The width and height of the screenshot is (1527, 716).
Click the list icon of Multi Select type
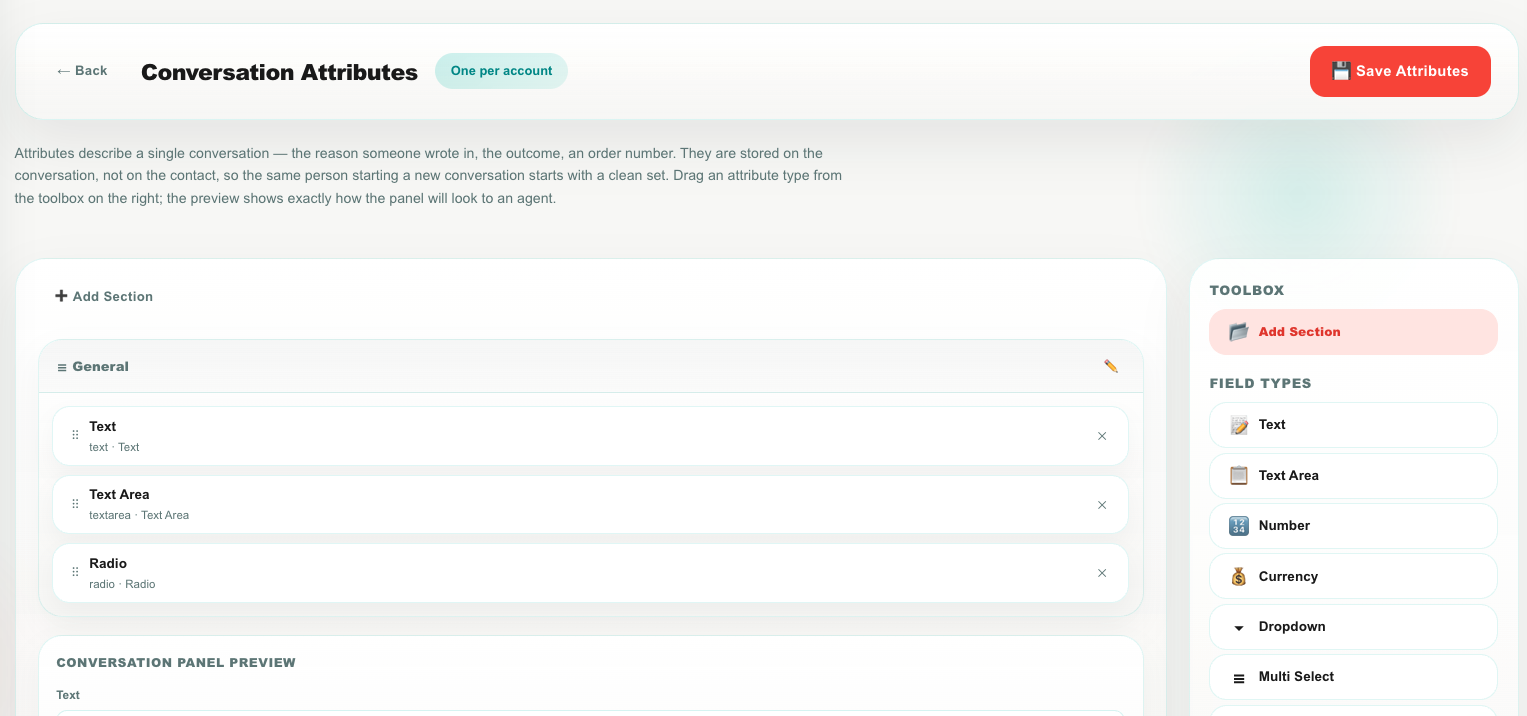click(x=1239, y=678)
